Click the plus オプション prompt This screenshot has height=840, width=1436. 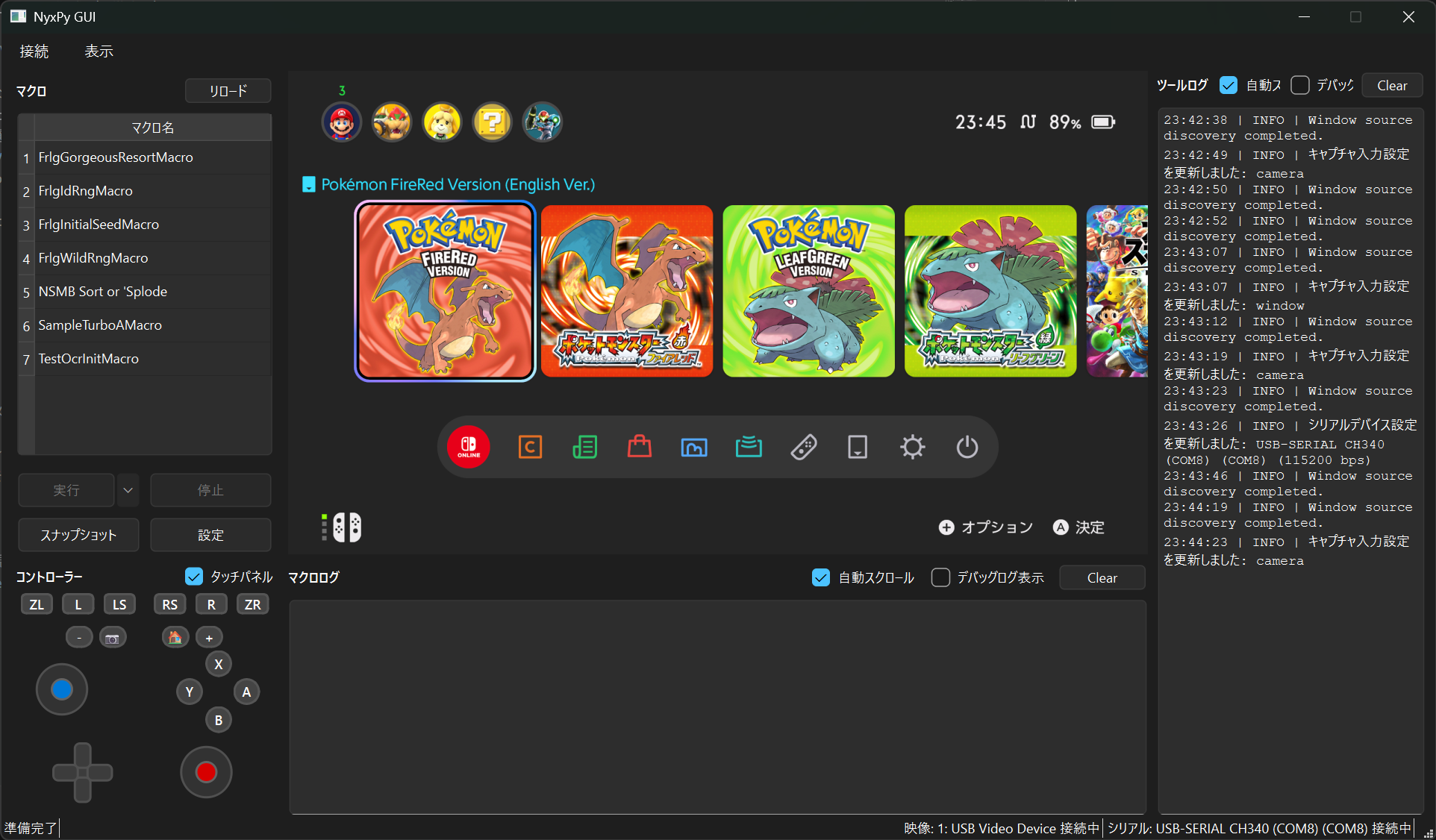[986, 527]
